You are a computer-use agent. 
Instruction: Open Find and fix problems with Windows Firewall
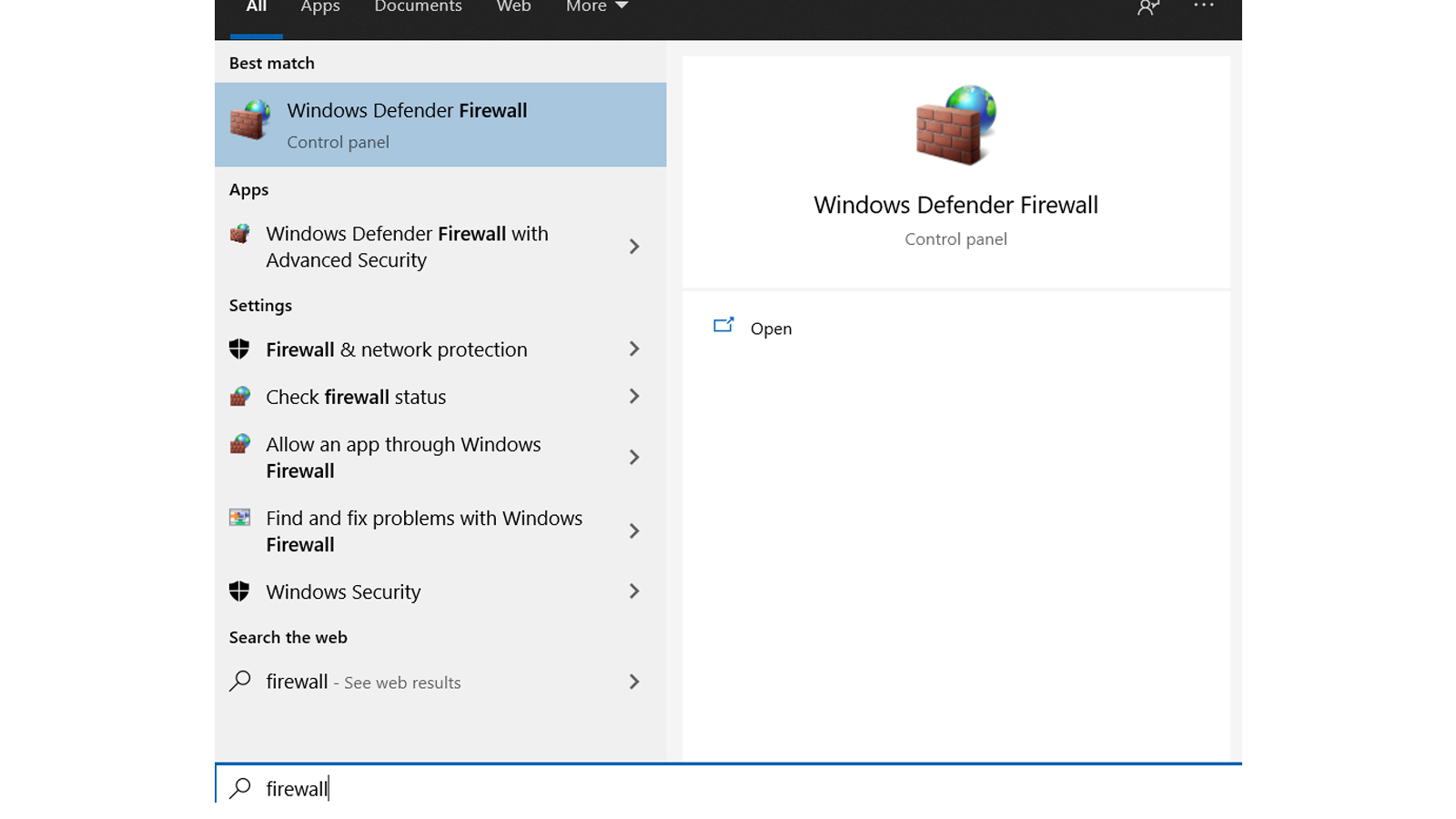pyautogui.click(x=440, y=531)
